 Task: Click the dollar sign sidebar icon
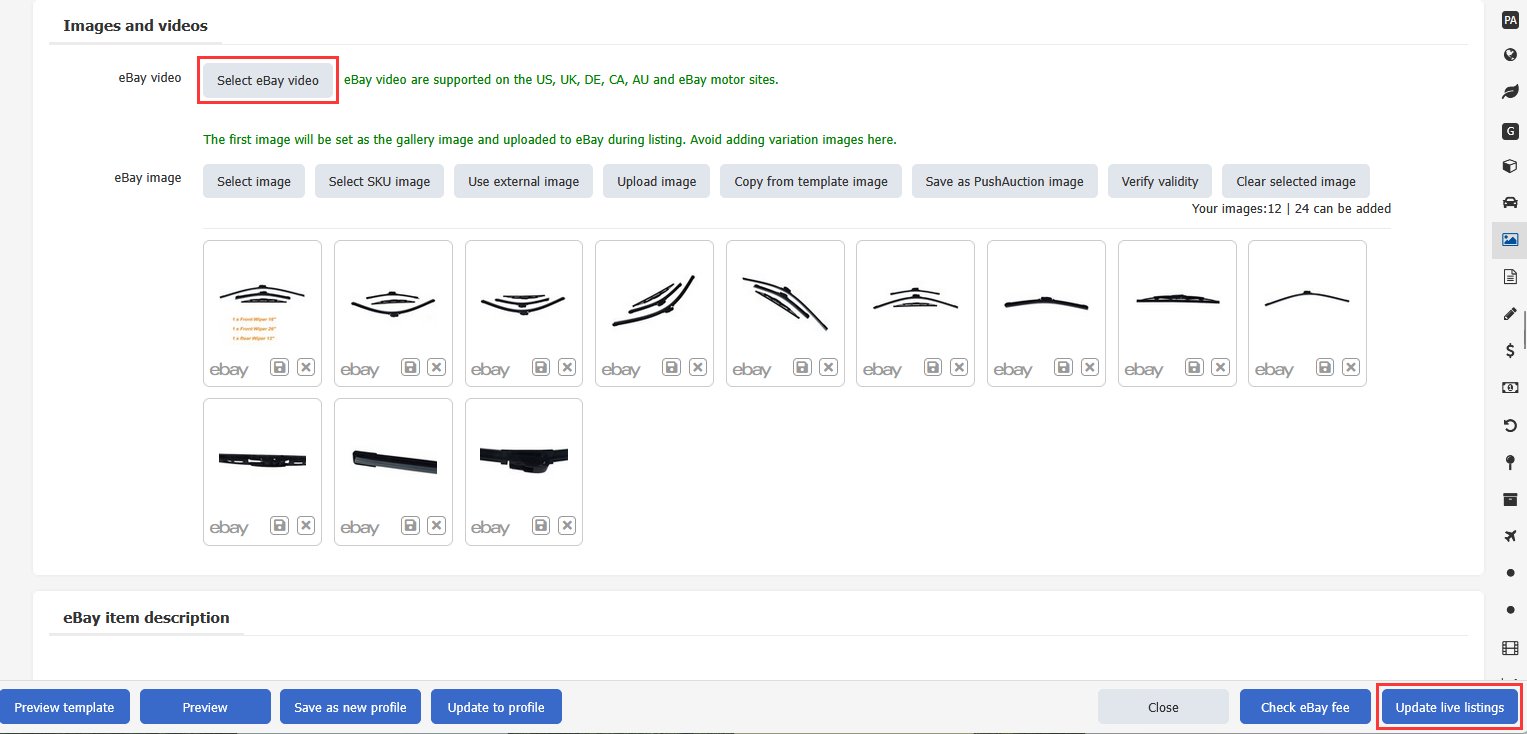[x=1510, y=350]
